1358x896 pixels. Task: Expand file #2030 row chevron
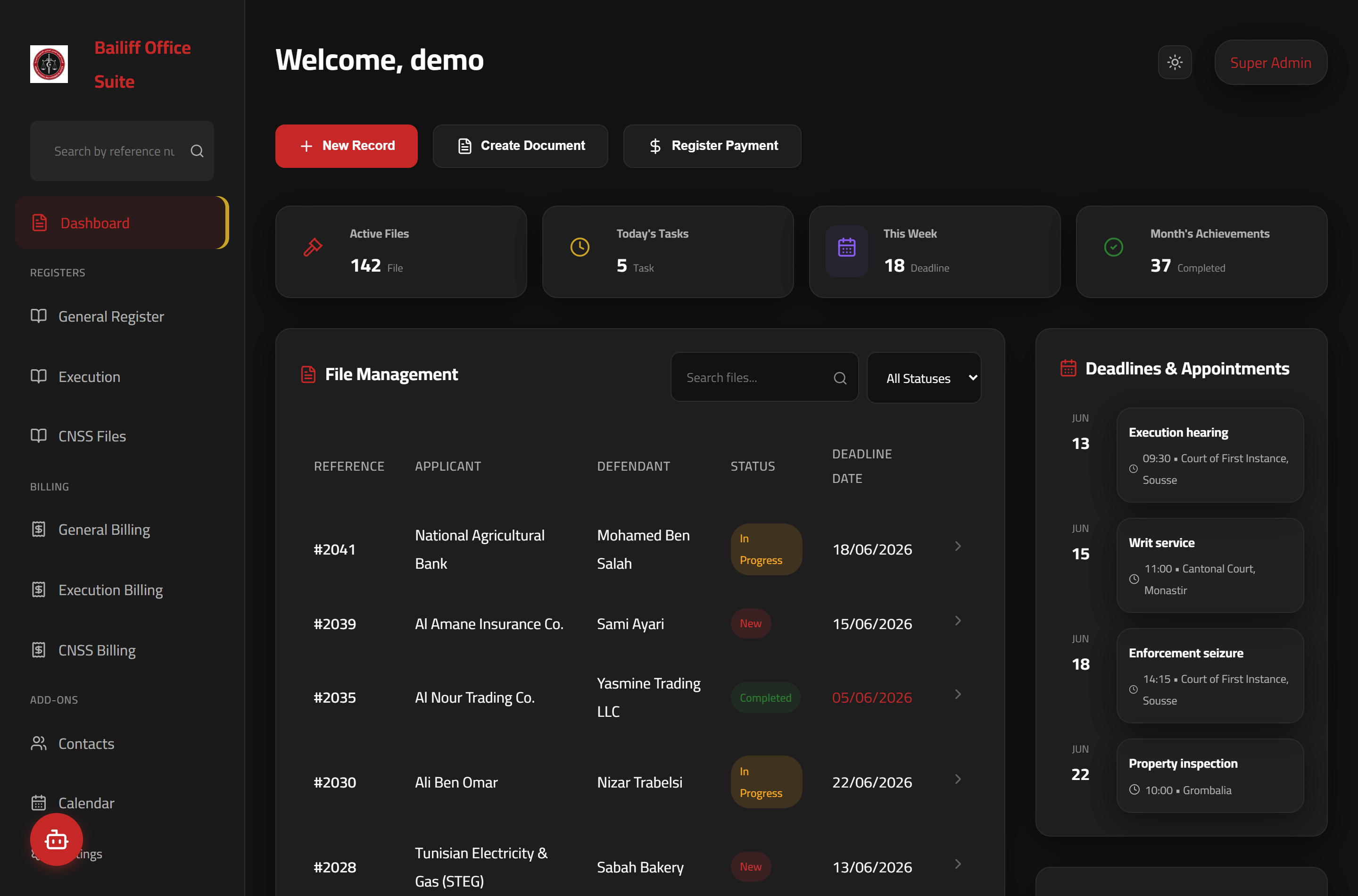point(958,779)
